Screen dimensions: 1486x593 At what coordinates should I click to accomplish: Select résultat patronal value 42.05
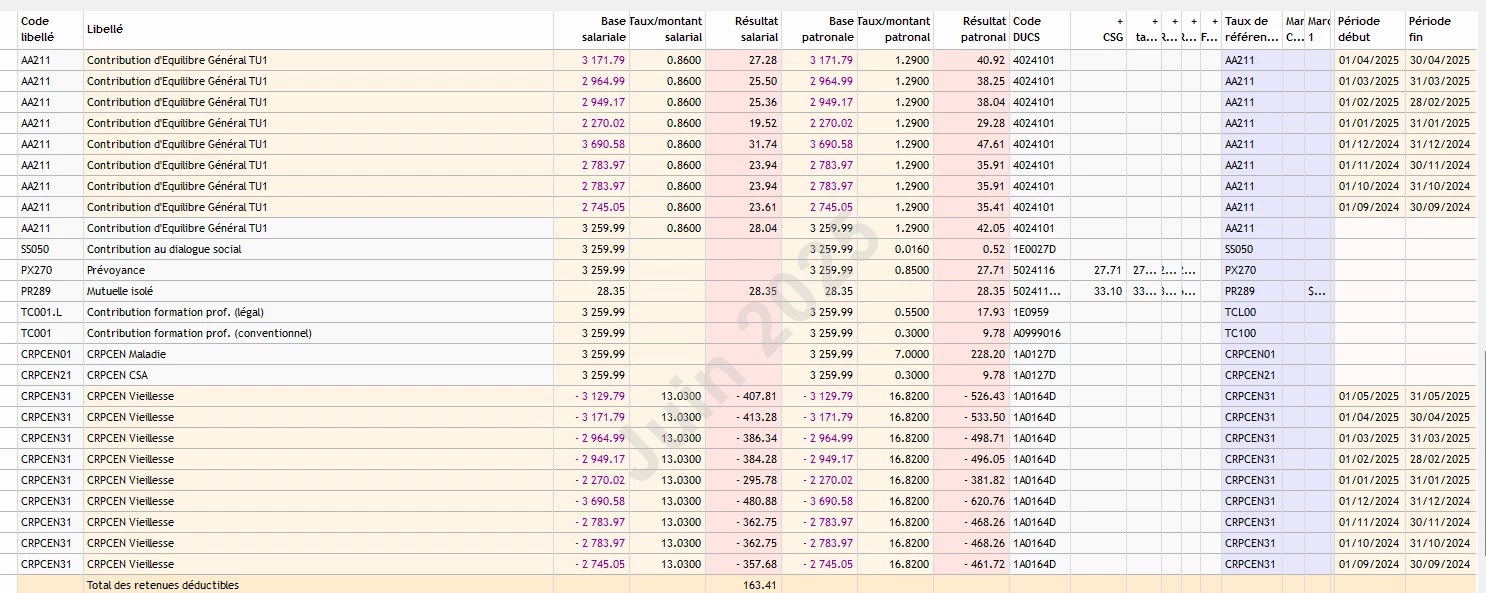(991, 228)
